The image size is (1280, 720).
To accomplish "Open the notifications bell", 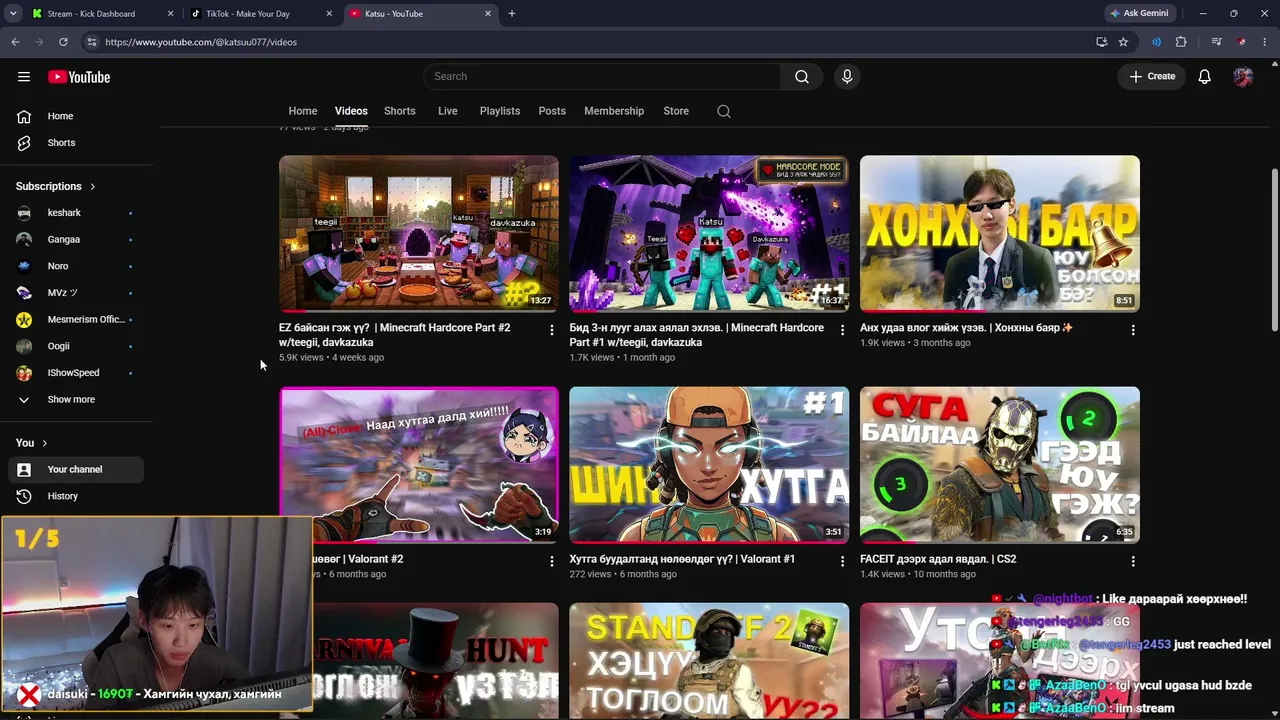I will 1205,76.
